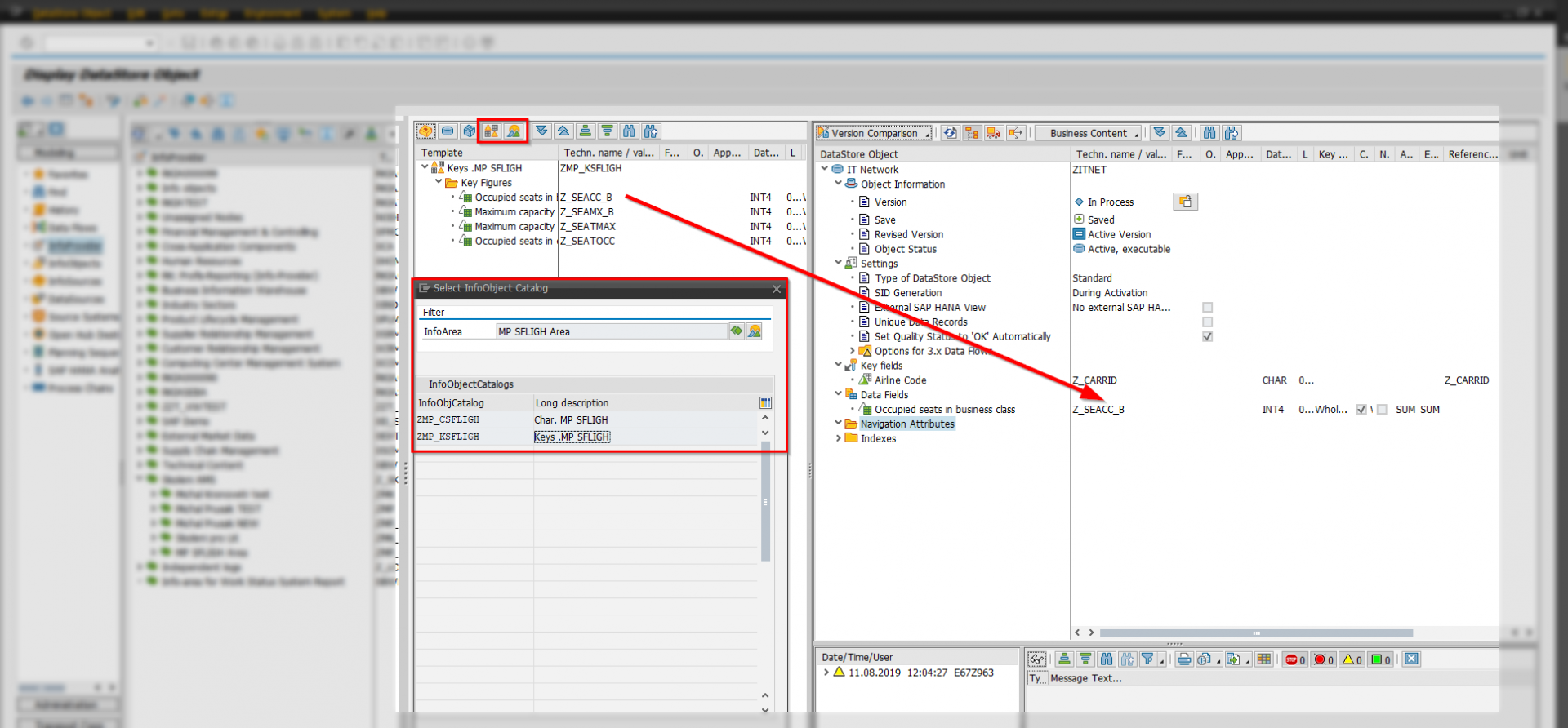Collapse the Key Figures folder in Template

439,183
